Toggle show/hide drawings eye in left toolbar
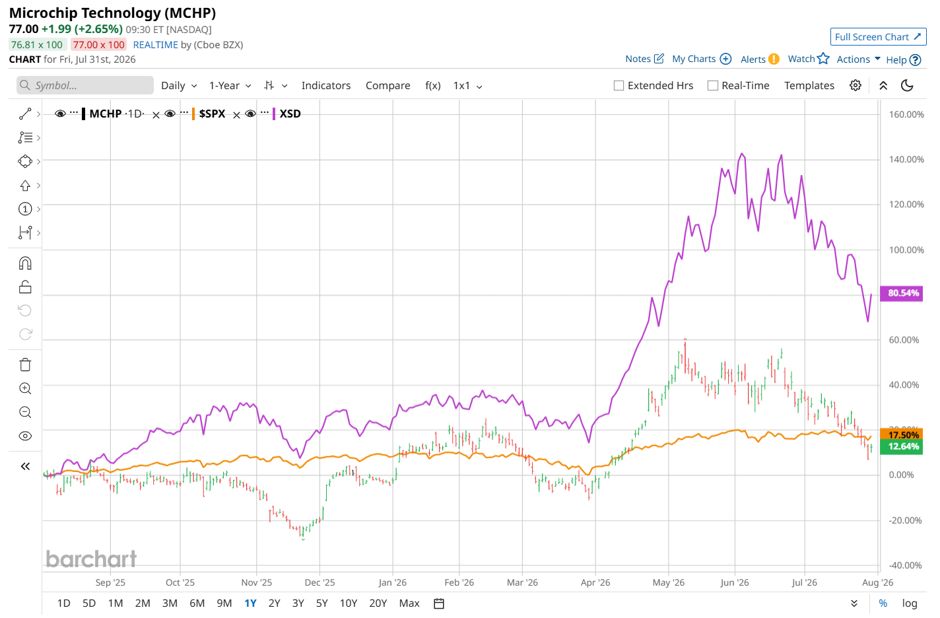The height and width of the screenshot is (618, 940). coord(25,436)
